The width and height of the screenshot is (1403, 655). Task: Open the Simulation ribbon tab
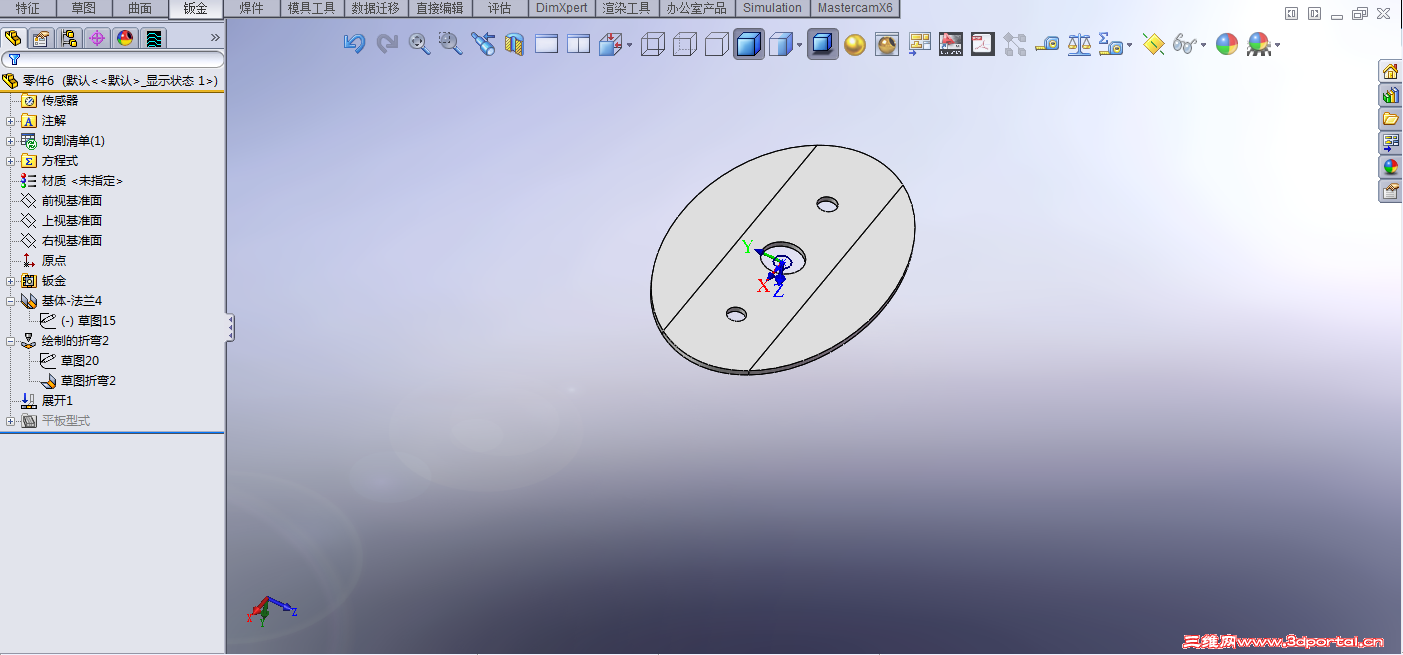[x=772, y=8]
